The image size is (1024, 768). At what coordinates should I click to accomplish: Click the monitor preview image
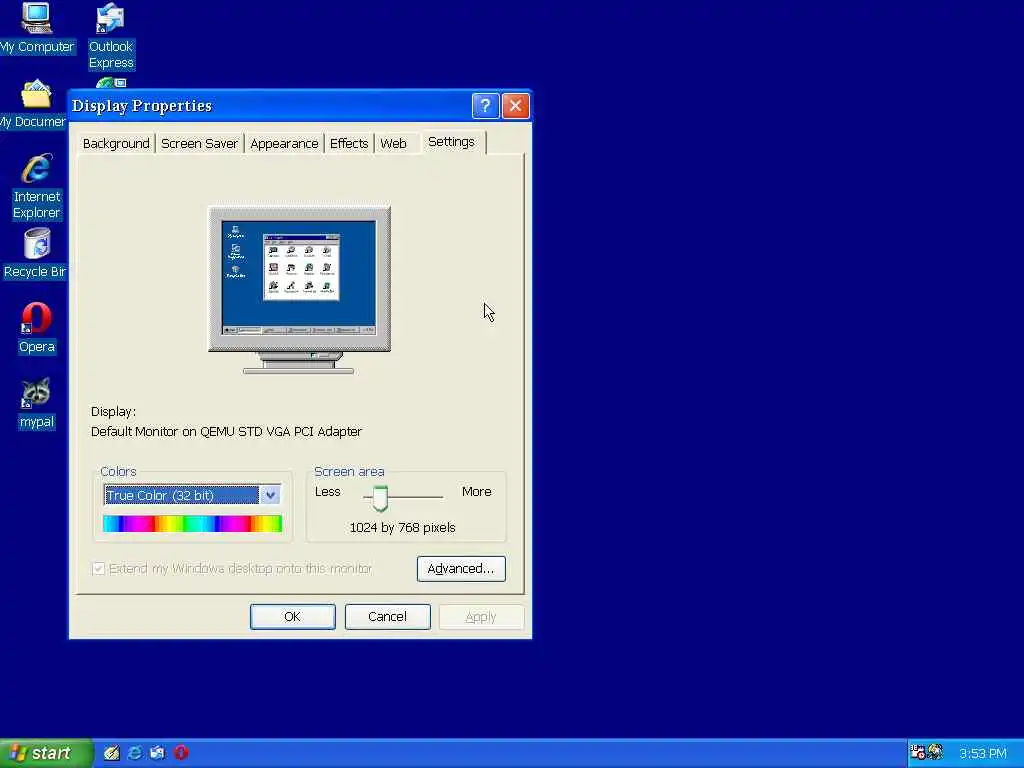[x=299, y=289]
